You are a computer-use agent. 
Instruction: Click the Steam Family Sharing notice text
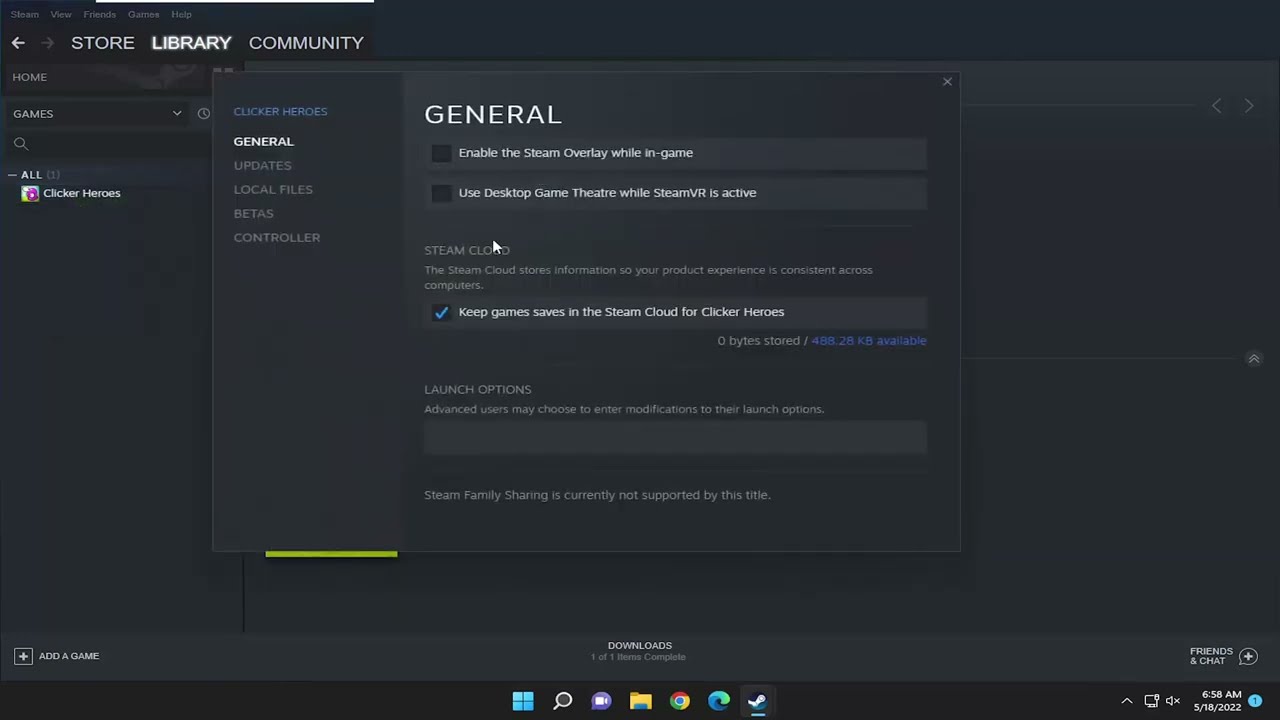coord(597,495)
